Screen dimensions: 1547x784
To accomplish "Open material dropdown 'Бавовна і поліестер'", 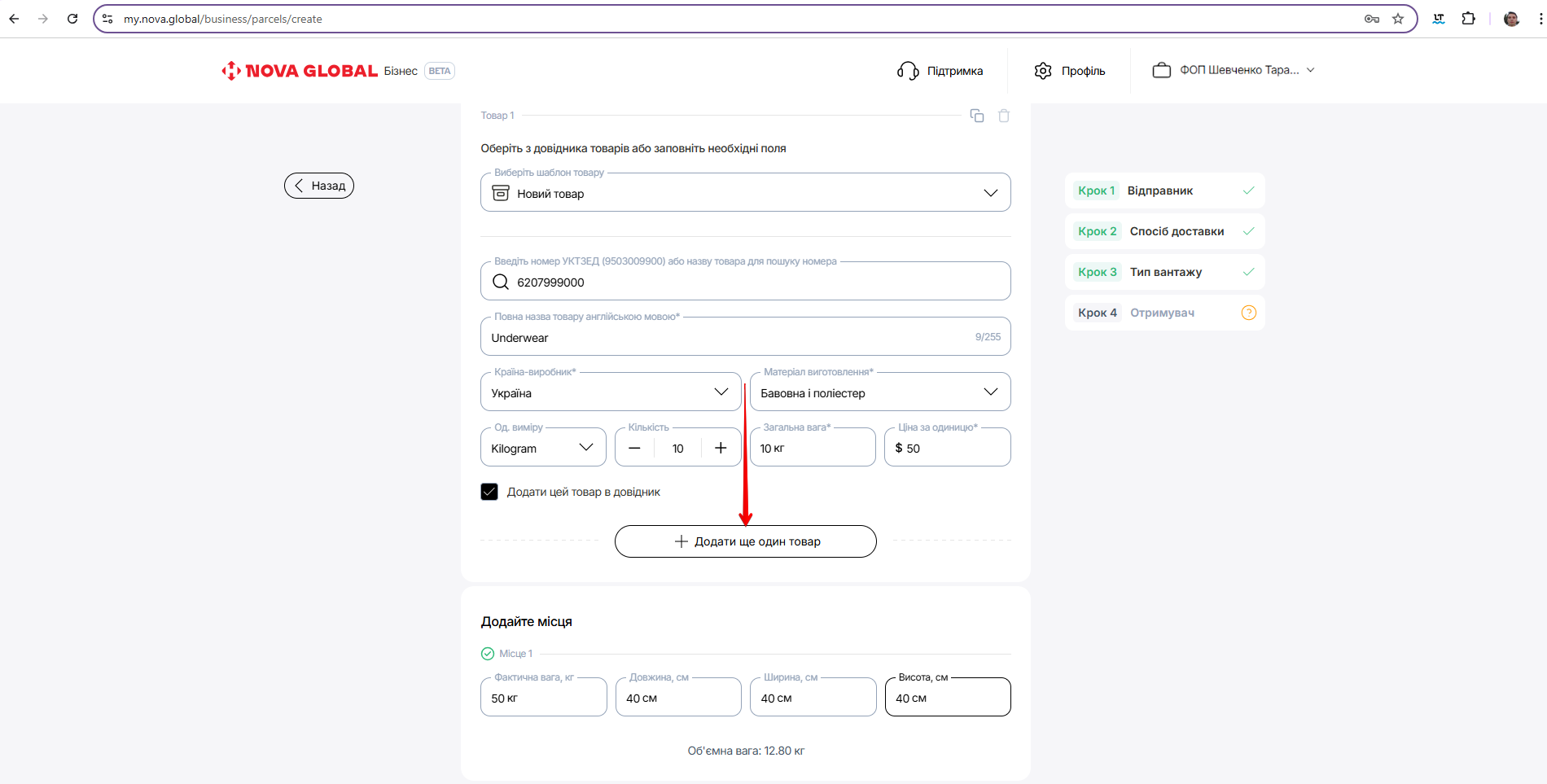I will (879, 392).
